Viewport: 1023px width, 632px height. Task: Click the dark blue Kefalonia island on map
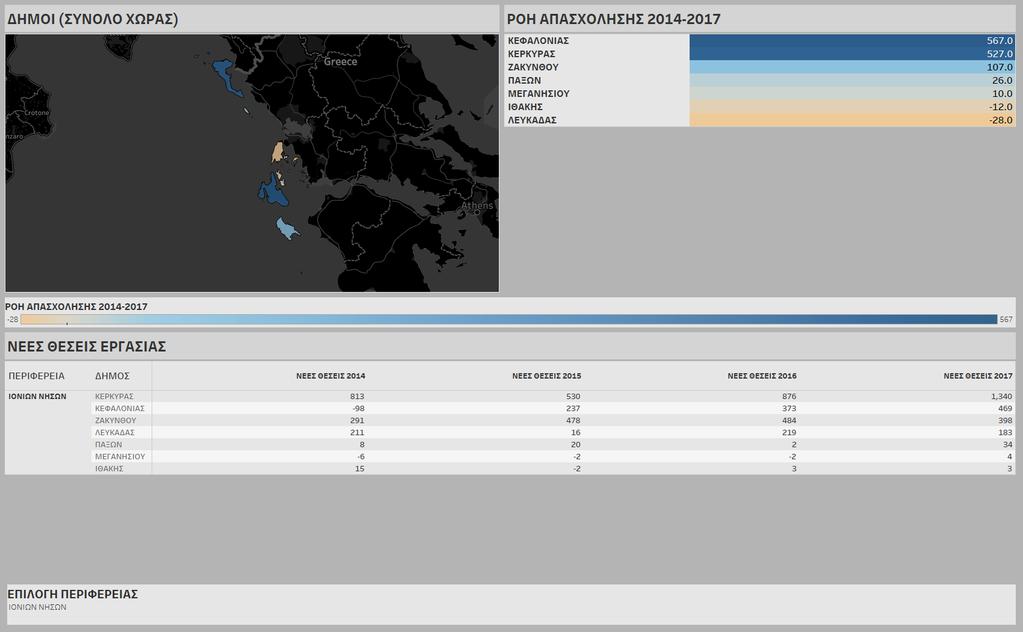click(x=273, y=191)
